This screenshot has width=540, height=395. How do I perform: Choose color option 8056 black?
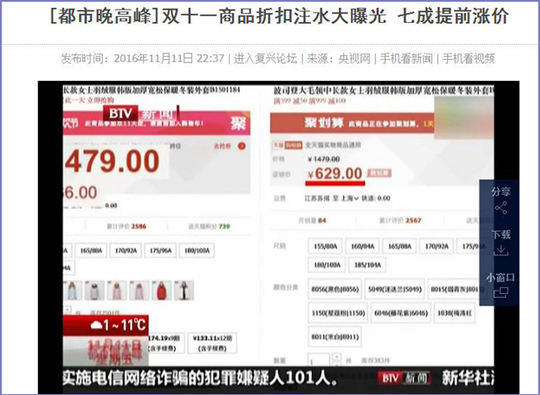pyautogui.click(x=335, y=289)
